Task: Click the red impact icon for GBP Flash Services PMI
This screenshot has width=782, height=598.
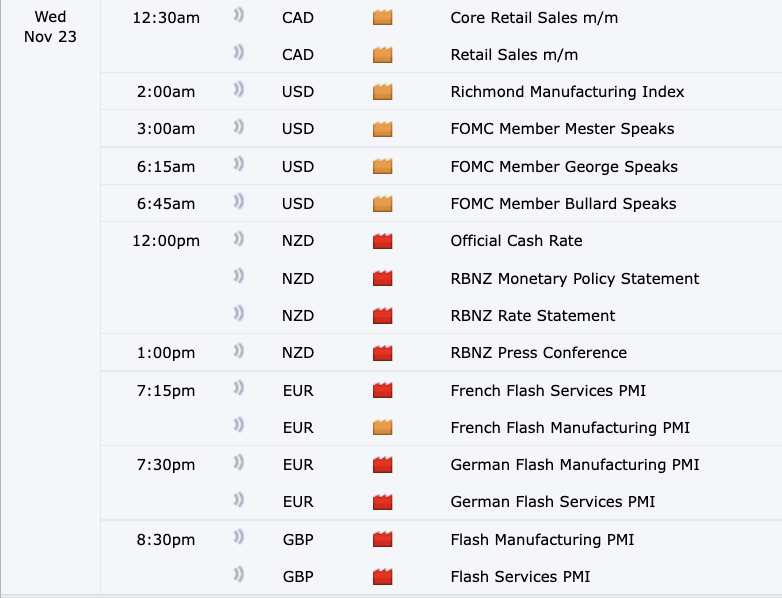Action: [381, 577]
